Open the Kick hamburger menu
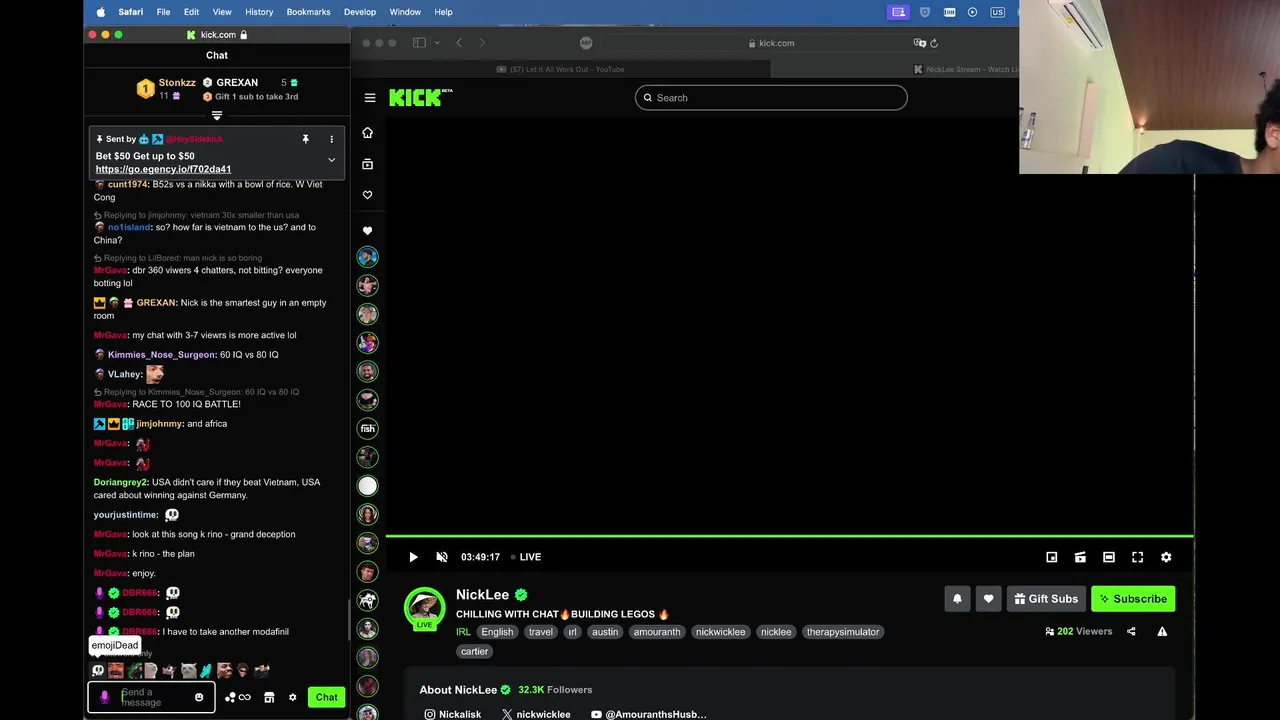The image size is (1280, 720). [370, 98]
